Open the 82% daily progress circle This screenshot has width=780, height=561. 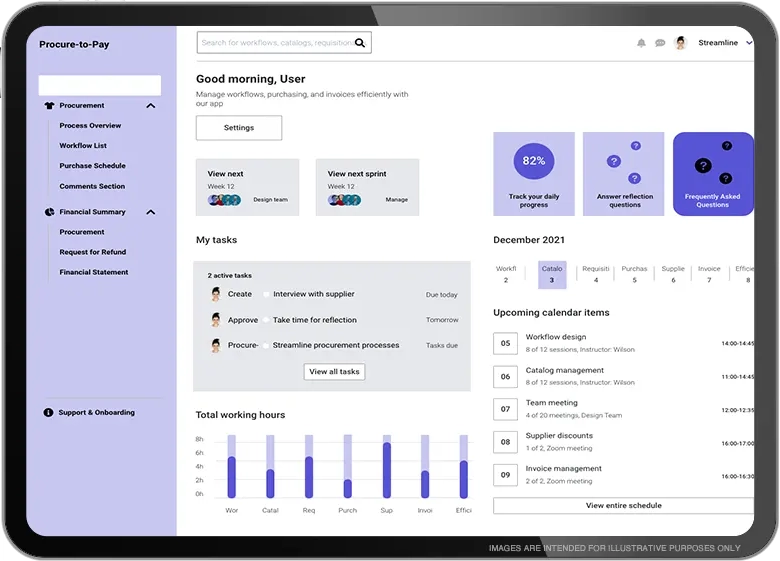[x=533, y=161]
